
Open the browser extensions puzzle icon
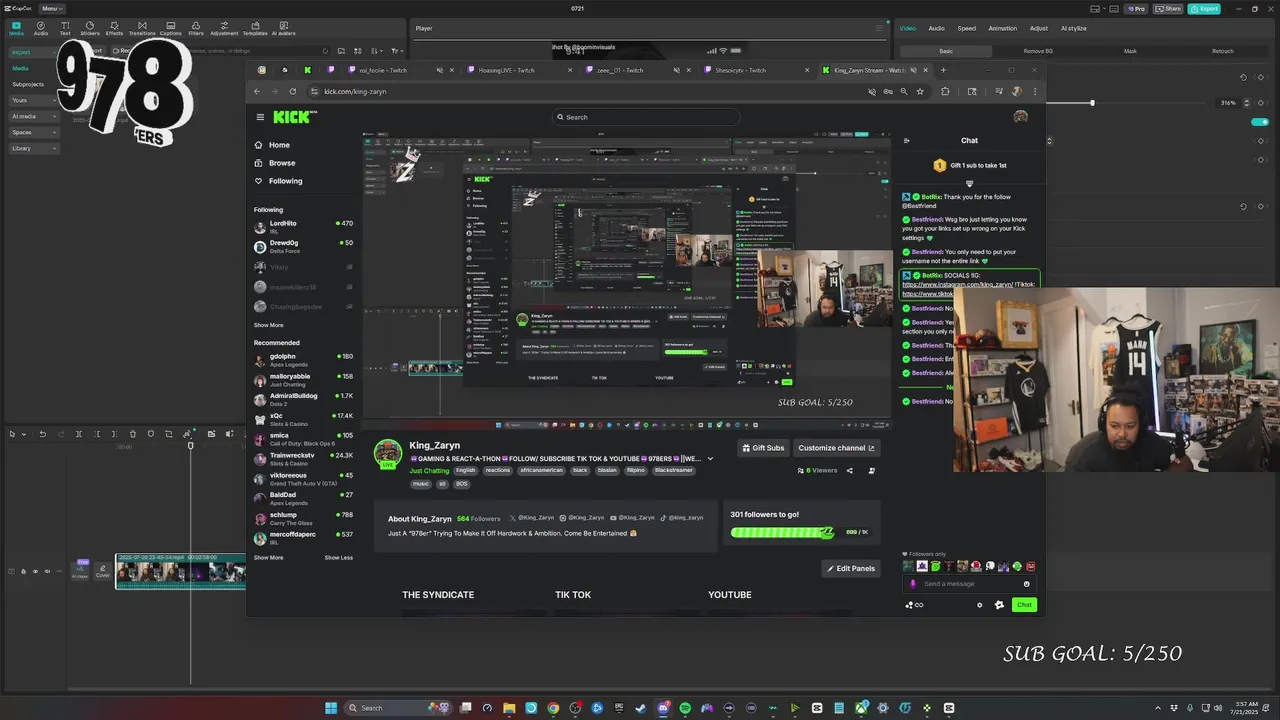pos(945,91)
